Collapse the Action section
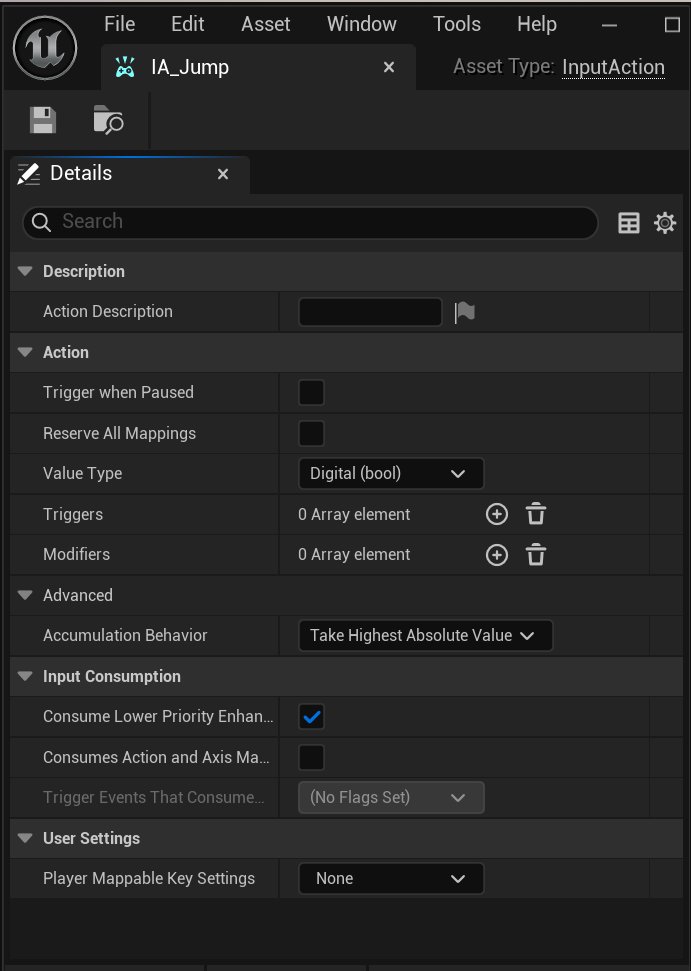Viewport: 691px width, 971px height. click(x=25, y=352)
